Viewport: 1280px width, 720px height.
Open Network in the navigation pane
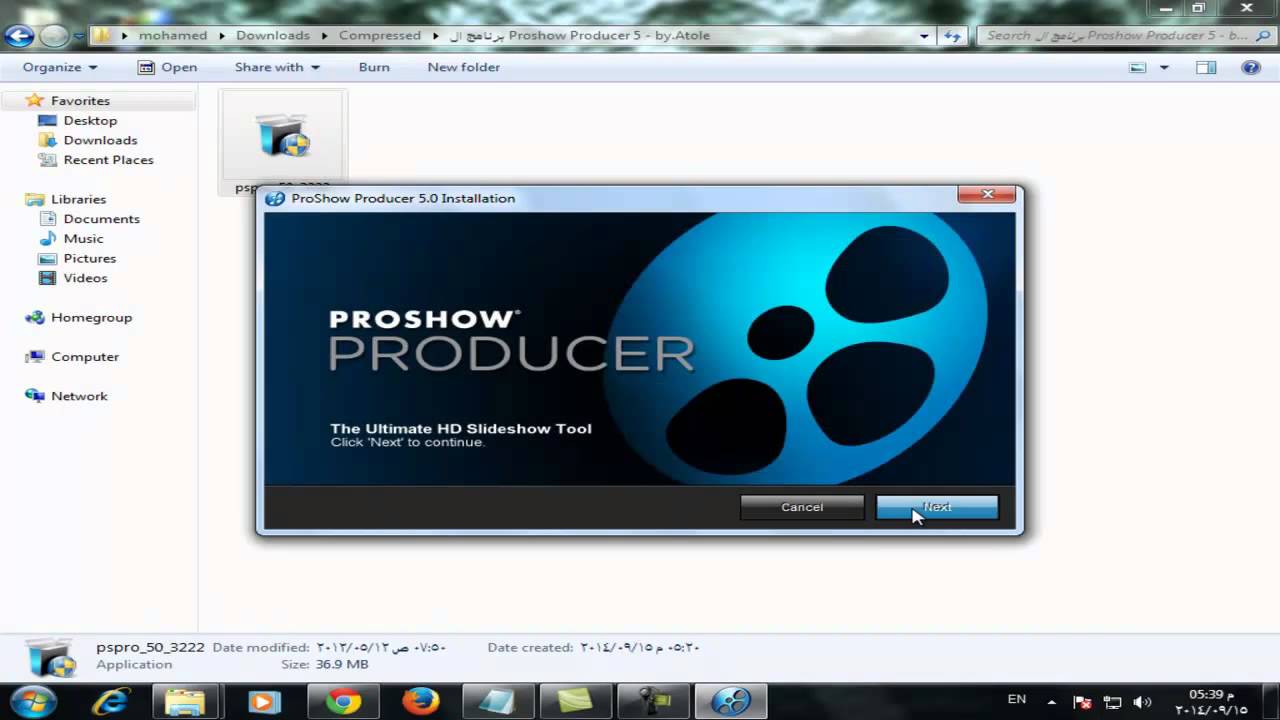point(79,396)
